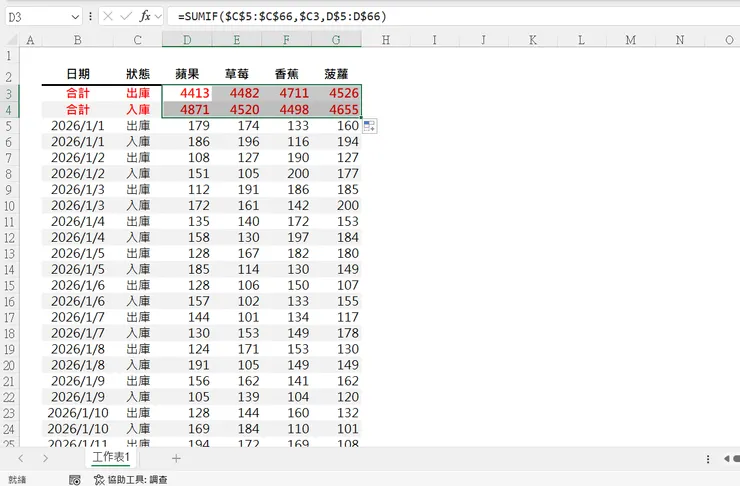The height and width of the screenshot is (486, 740).
Task: Select cell D20 showing 191
Action: pyautogui.click(x=187, y=365)
